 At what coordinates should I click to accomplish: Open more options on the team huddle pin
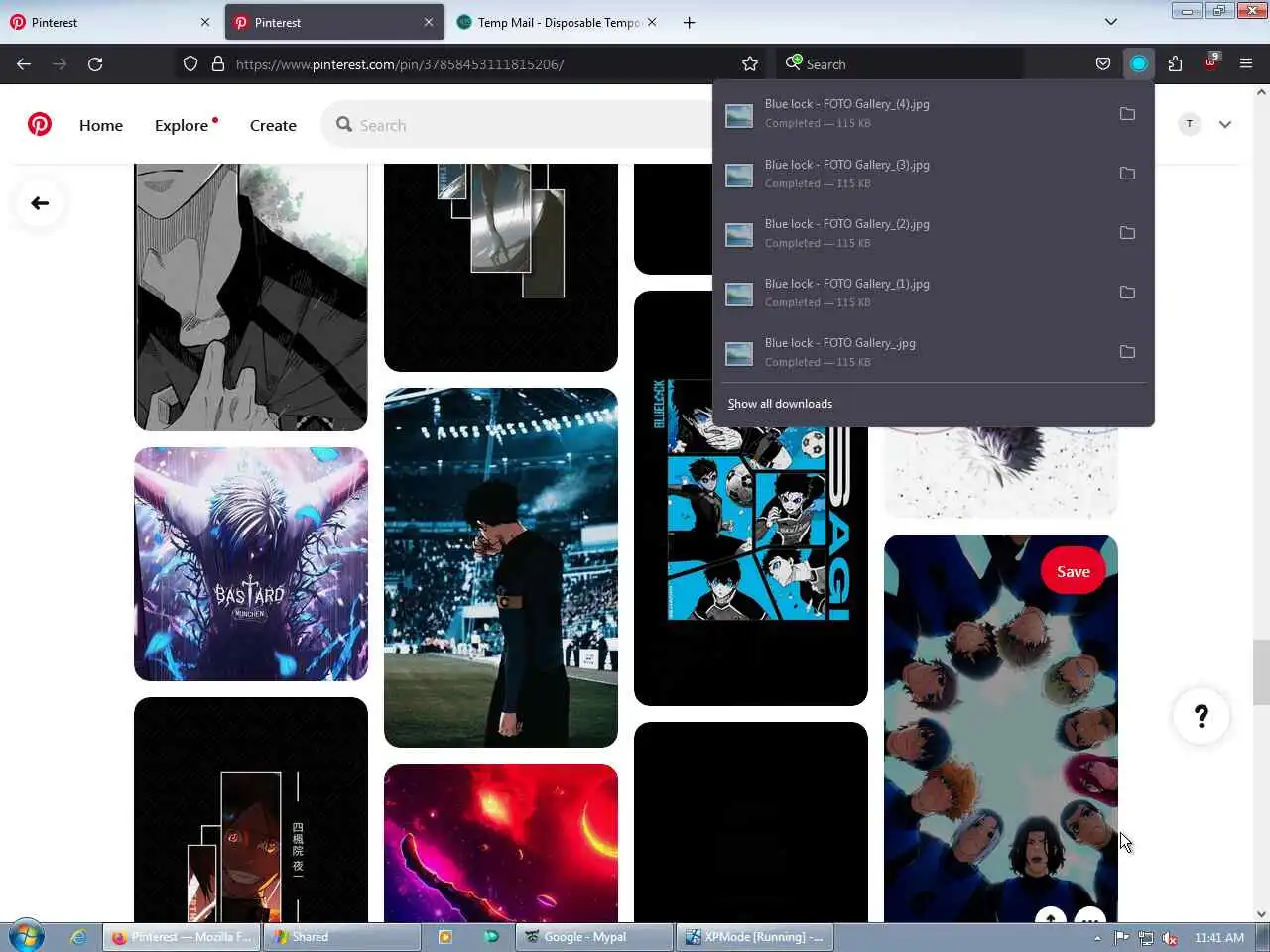[1090, 915]
